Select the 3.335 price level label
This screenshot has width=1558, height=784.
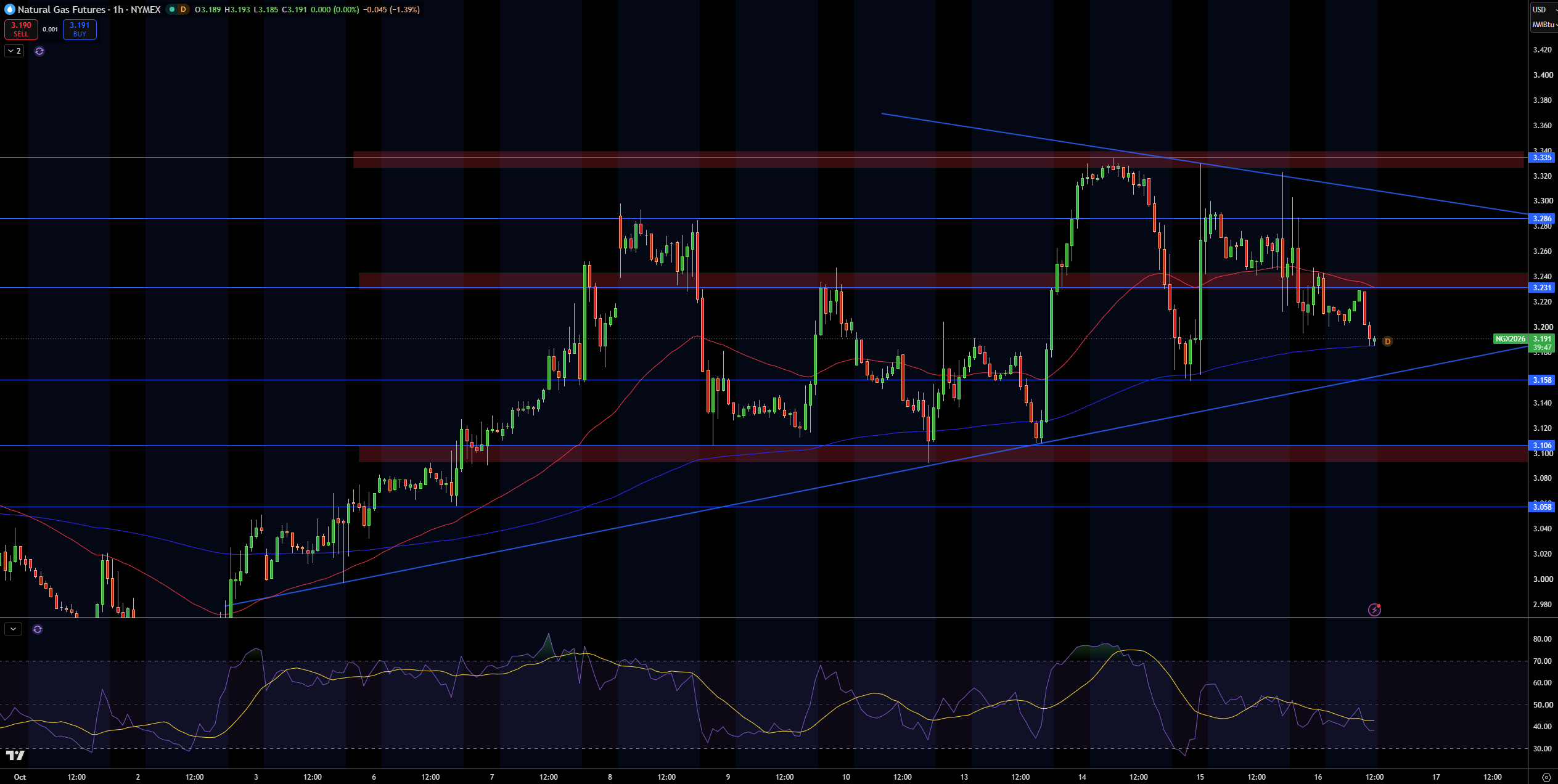(x=1542, y=158)
